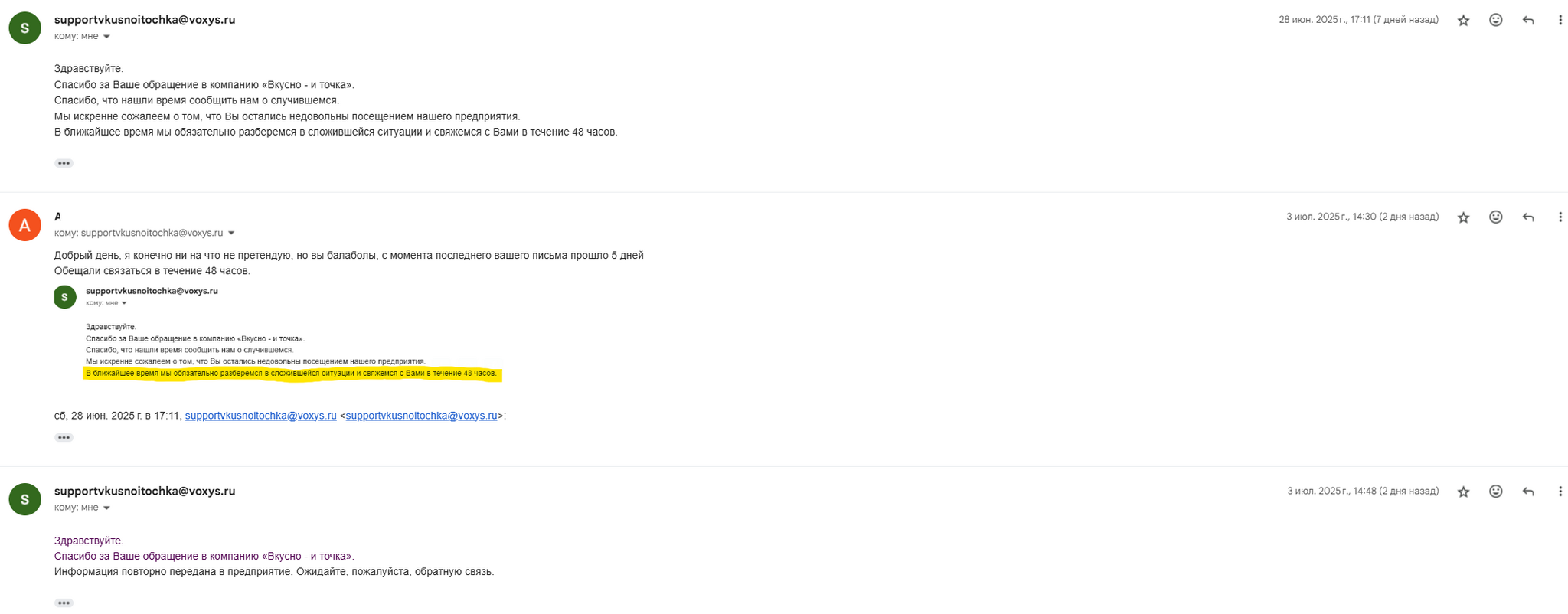
Task: Open more options for first email
Action: tap(1560, 21)
